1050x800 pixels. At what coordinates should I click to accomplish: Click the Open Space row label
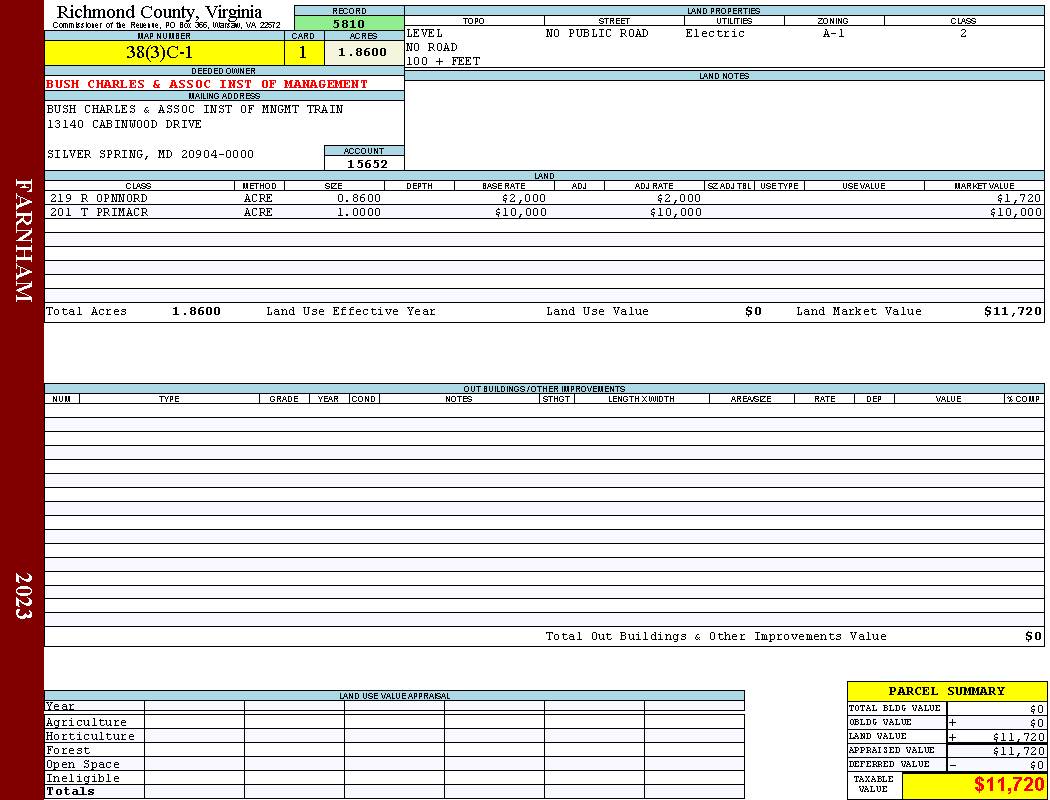(82, 765)
